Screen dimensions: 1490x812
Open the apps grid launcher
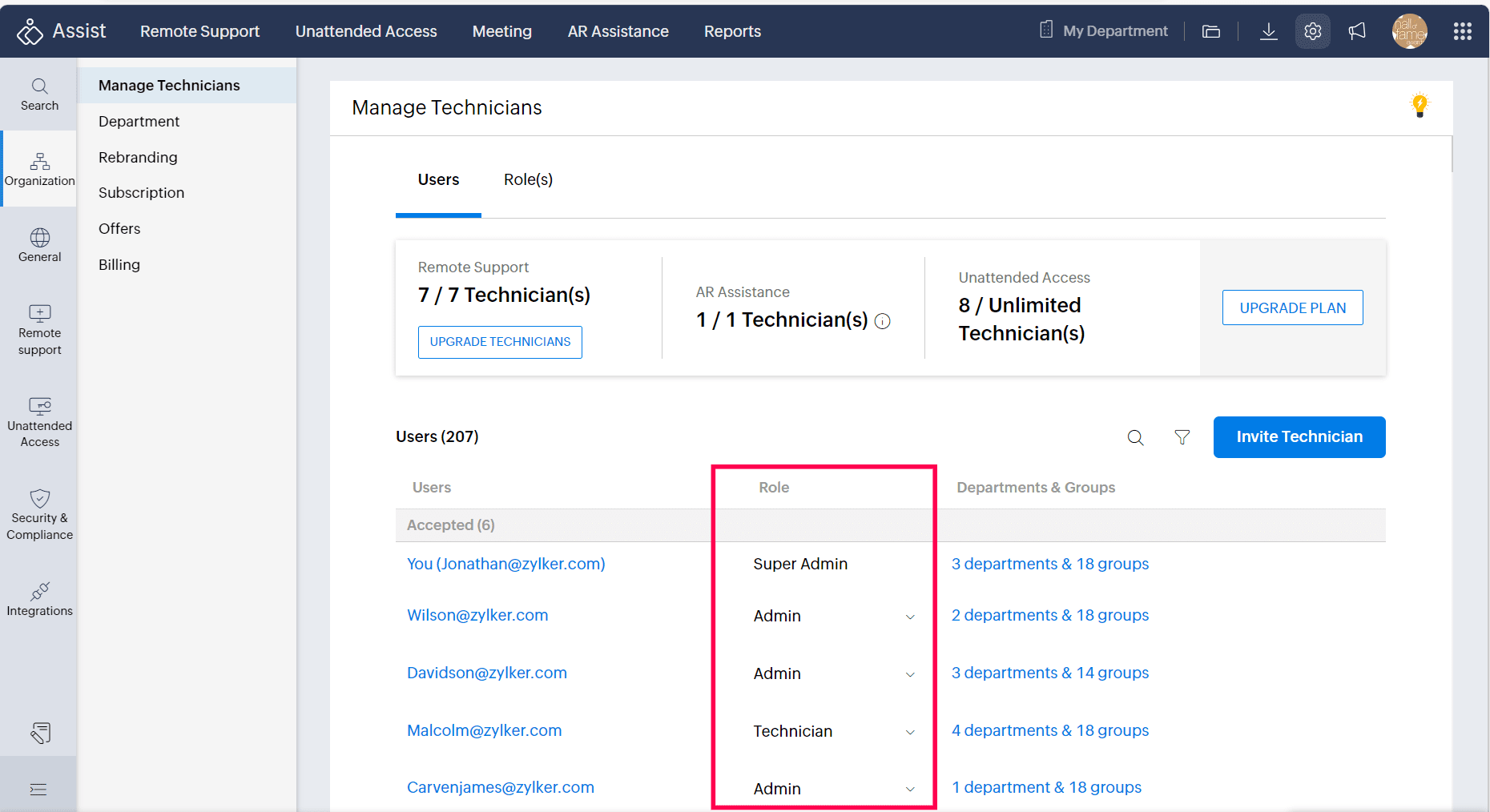point(1462,31)
